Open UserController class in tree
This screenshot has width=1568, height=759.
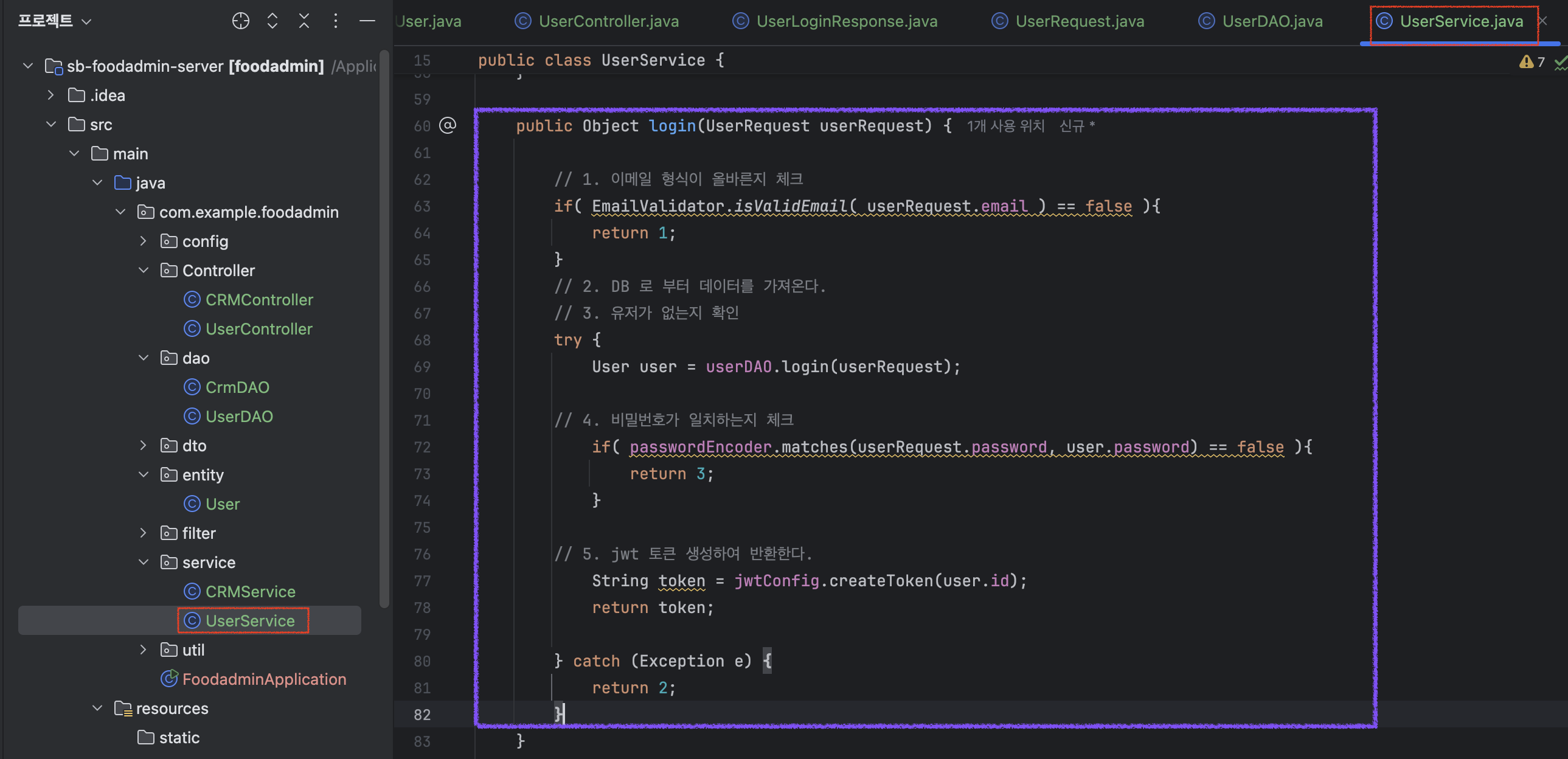248,328
